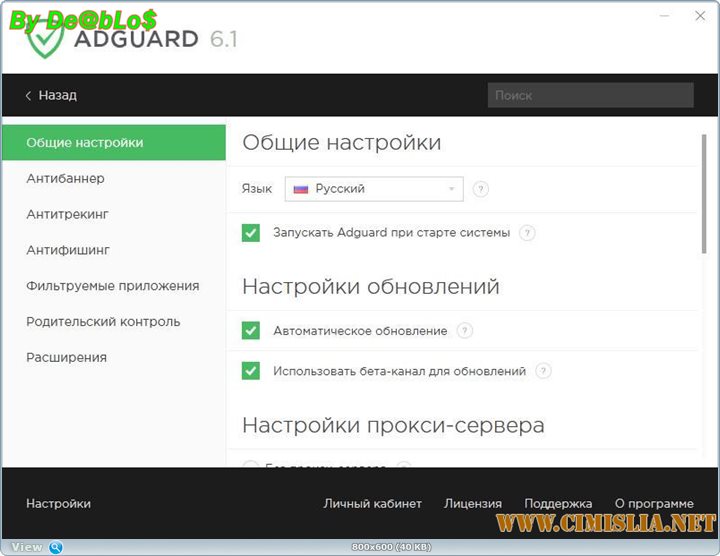Open the language dropdown showing Русский

coord(374,189)
